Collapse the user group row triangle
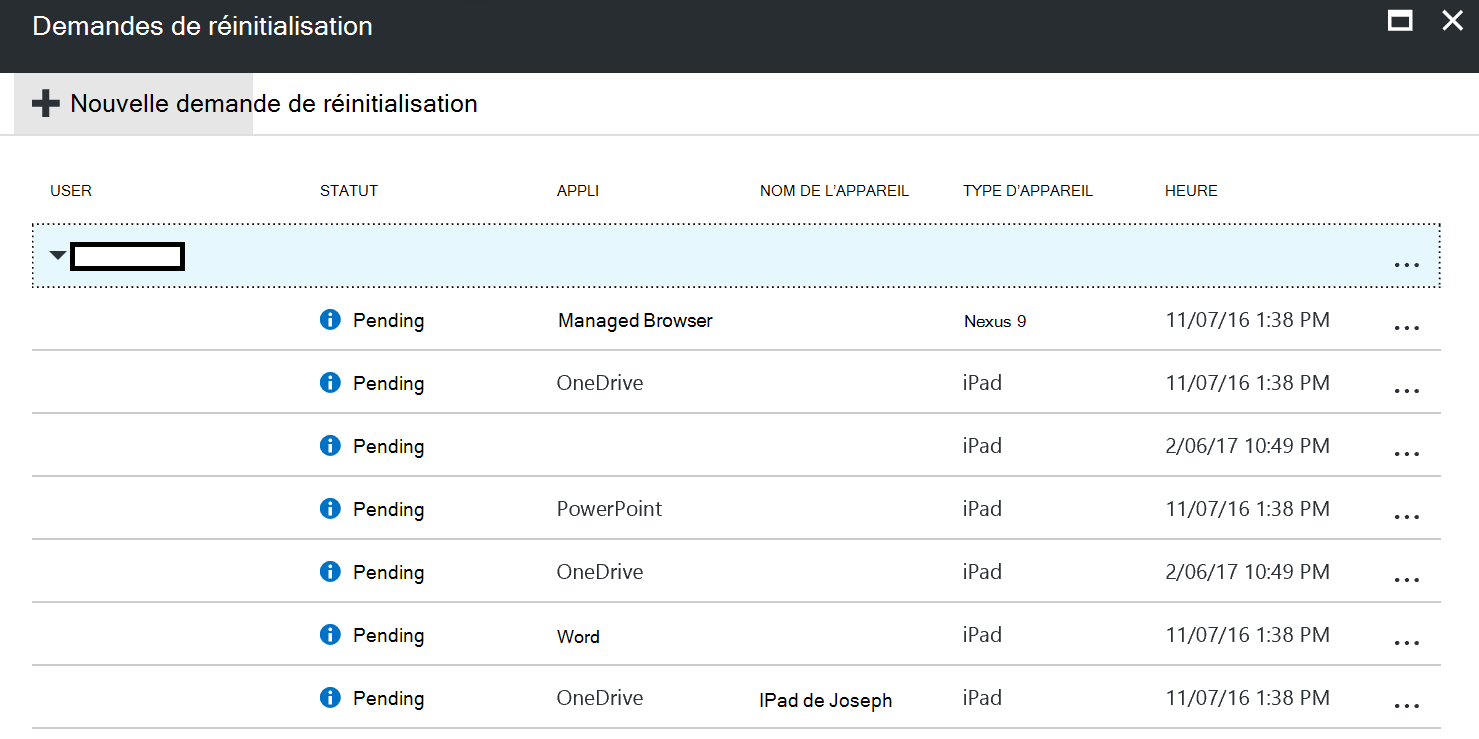Screen dimensions: 1479x739 tap(58, 256)
